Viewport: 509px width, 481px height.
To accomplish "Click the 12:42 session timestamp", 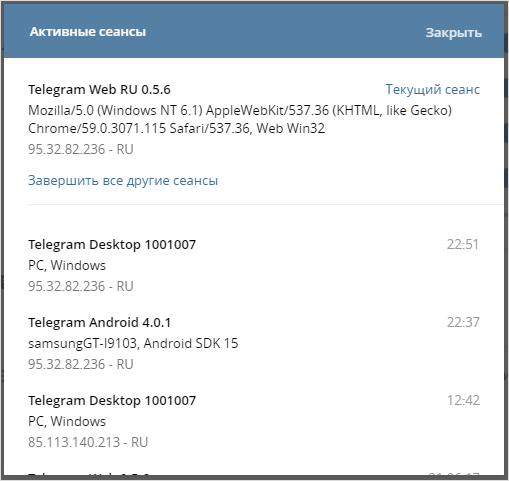I will coord(463,400).
